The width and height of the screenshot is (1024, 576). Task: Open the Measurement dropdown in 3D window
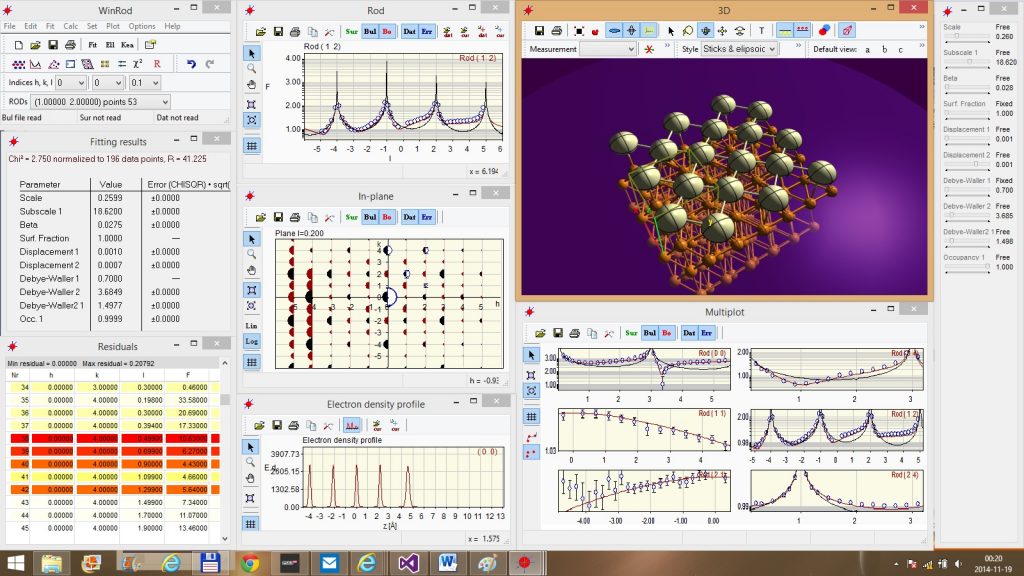[607, 49]
